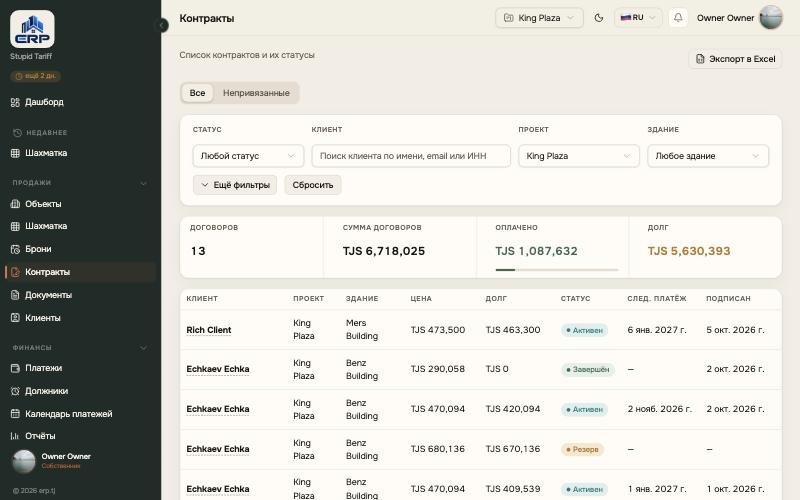Click the paid amount progress bar
This screenshot has height=500, width=800.
pos(557,269)
